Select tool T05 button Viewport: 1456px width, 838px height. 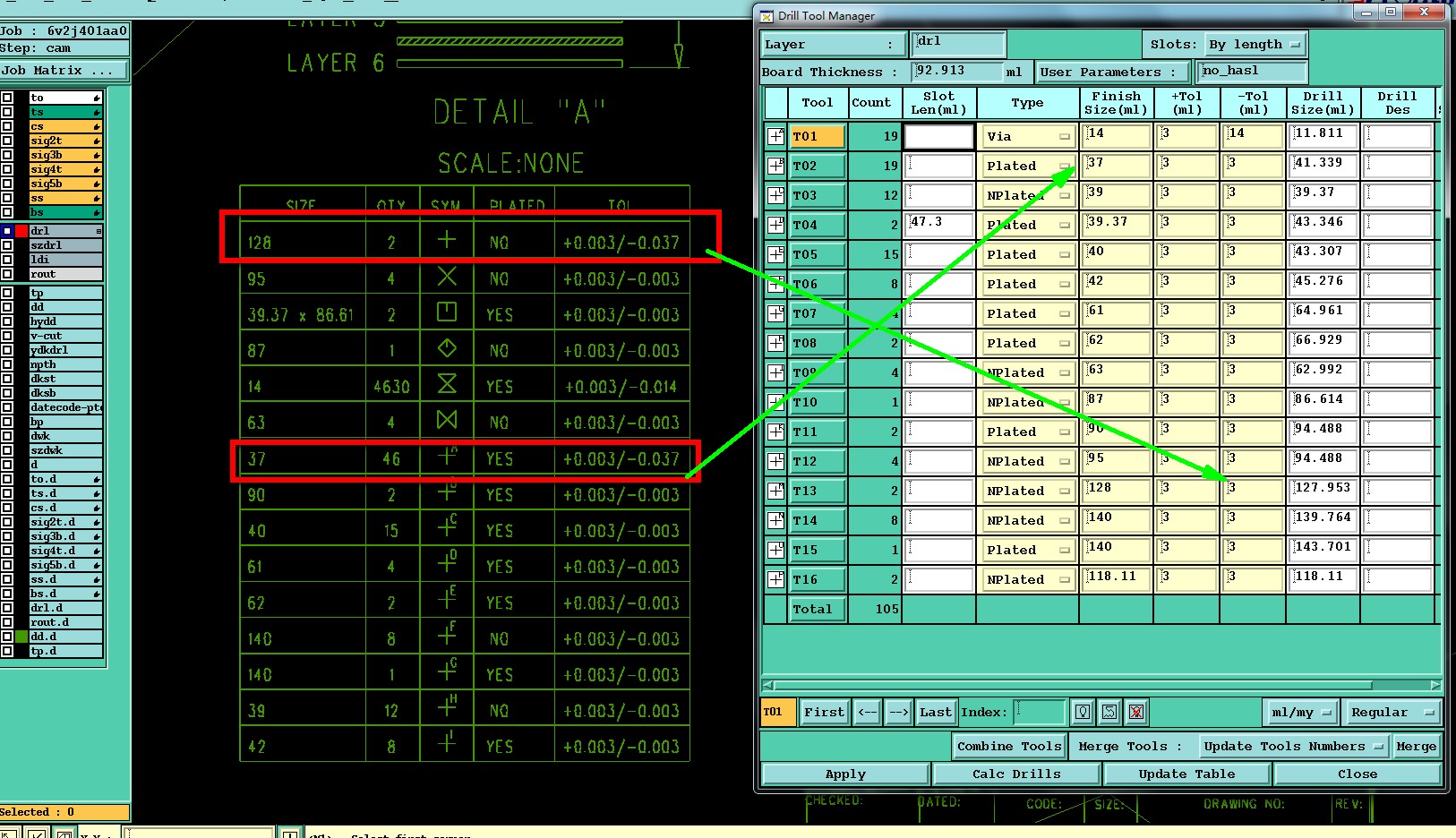coord(817,254)
